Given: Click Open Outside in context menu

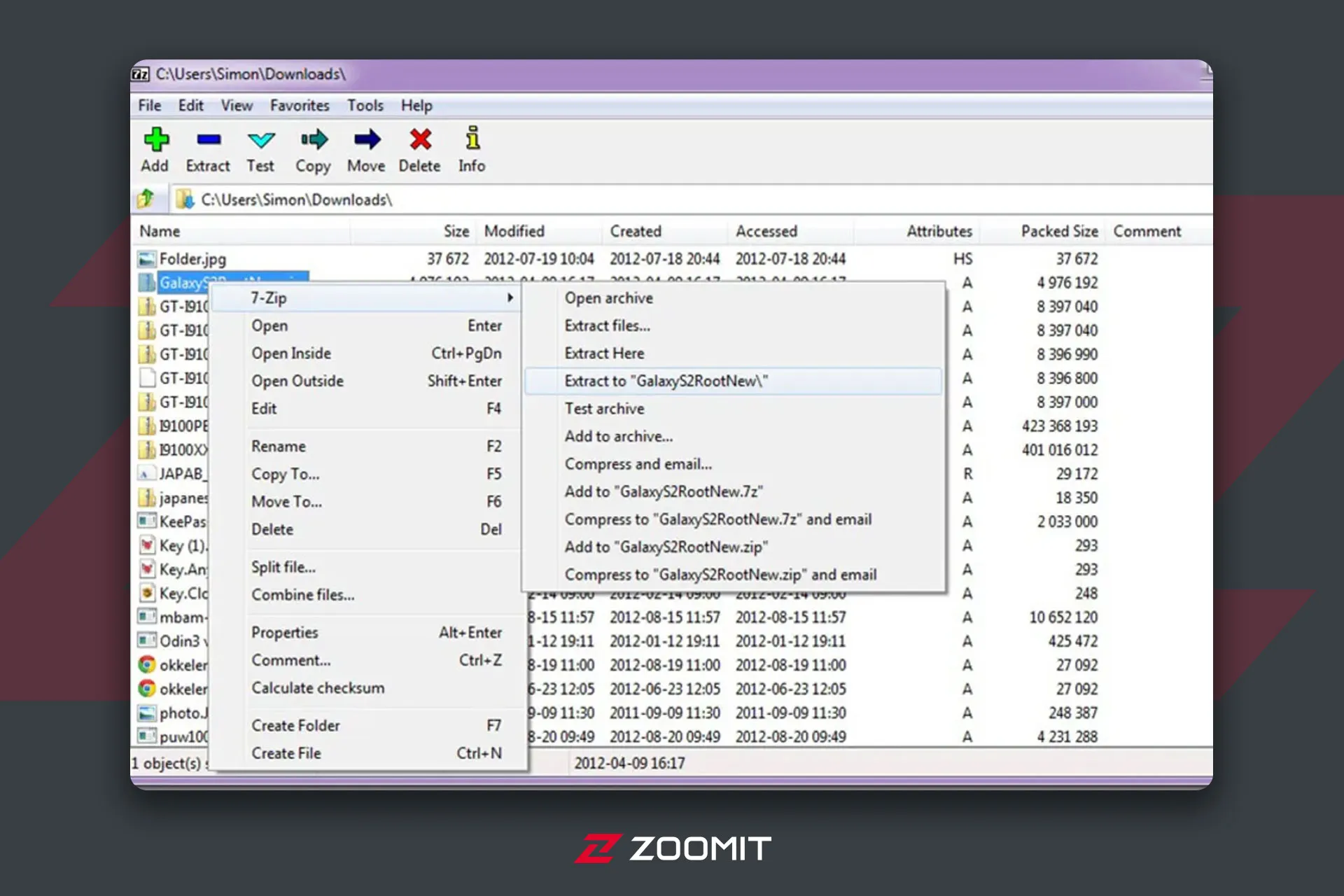Looking at the screenshot, I should point(366,381).
